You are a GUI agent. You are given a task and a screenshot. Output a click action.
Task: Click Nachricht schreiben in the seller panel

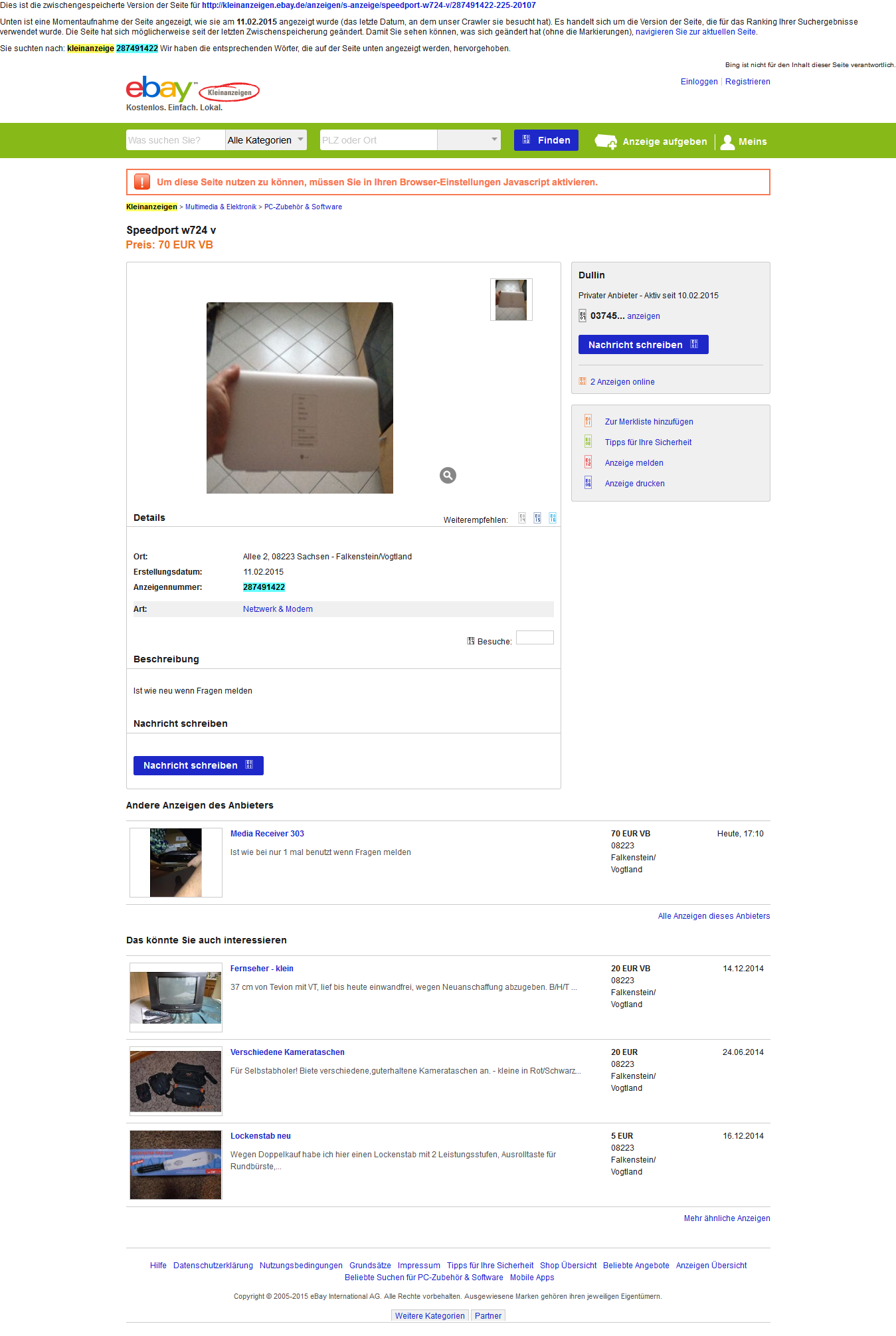643,345
